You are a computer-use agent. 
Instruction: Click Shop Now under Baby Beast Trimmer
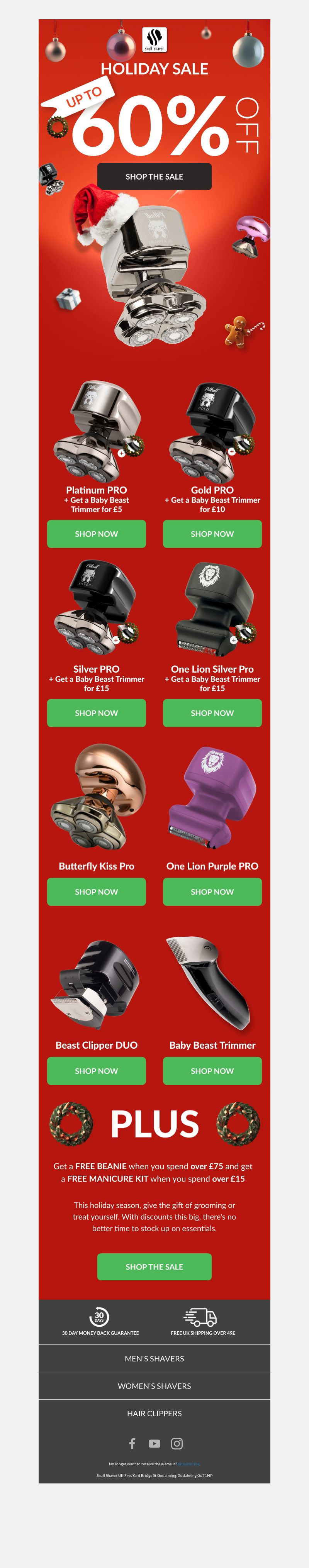click(x=212, y=1071)
